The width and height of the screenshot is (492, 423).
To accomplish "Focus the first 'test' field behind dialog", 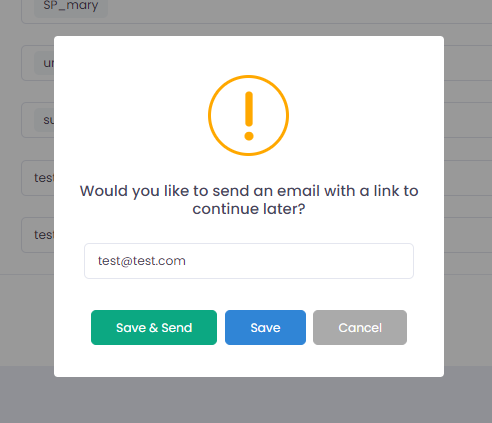I will coord(37,178).
